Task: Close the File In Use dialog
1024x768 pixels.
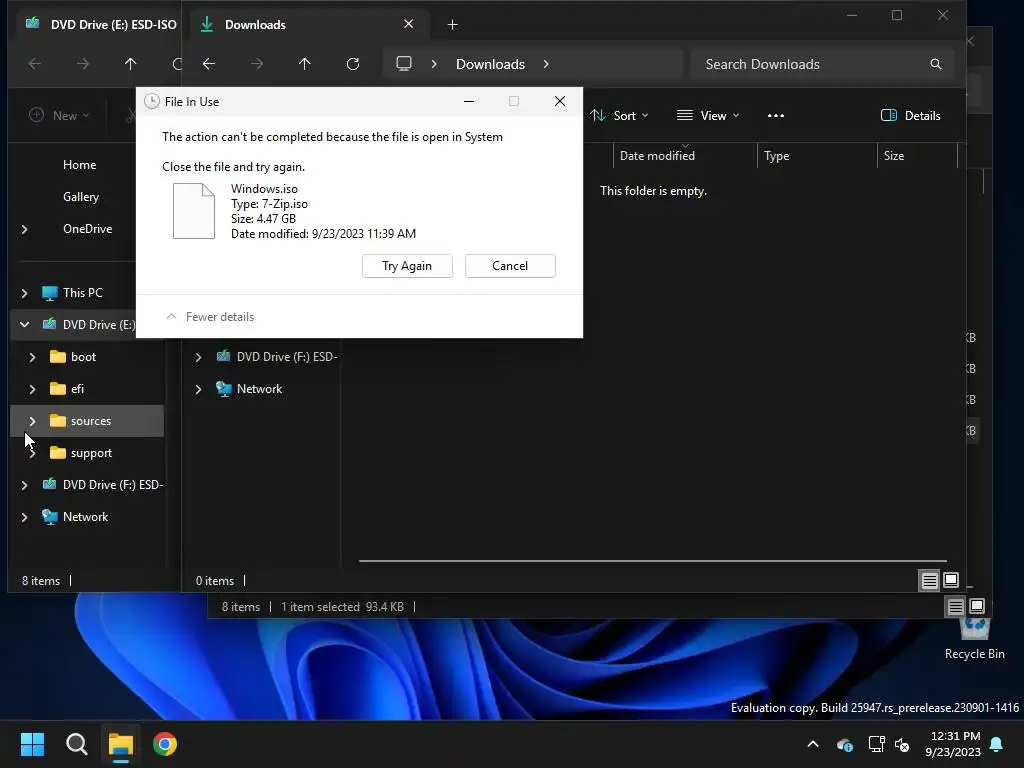Action: [x=560, y=101]
